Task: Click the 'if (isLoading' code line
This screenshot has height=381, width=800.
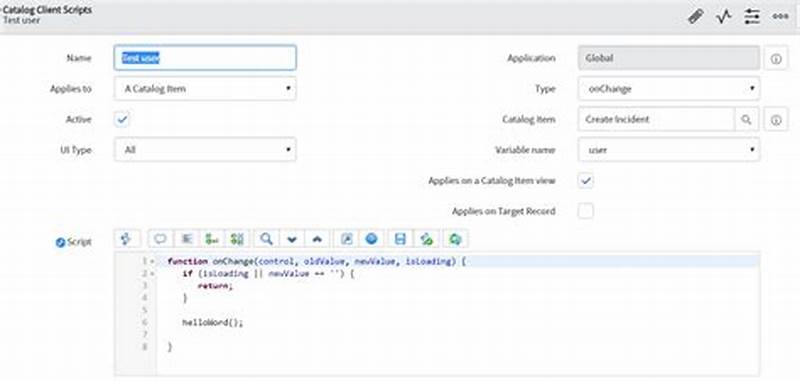Action: pyautogui.click(x=268, y=274)
